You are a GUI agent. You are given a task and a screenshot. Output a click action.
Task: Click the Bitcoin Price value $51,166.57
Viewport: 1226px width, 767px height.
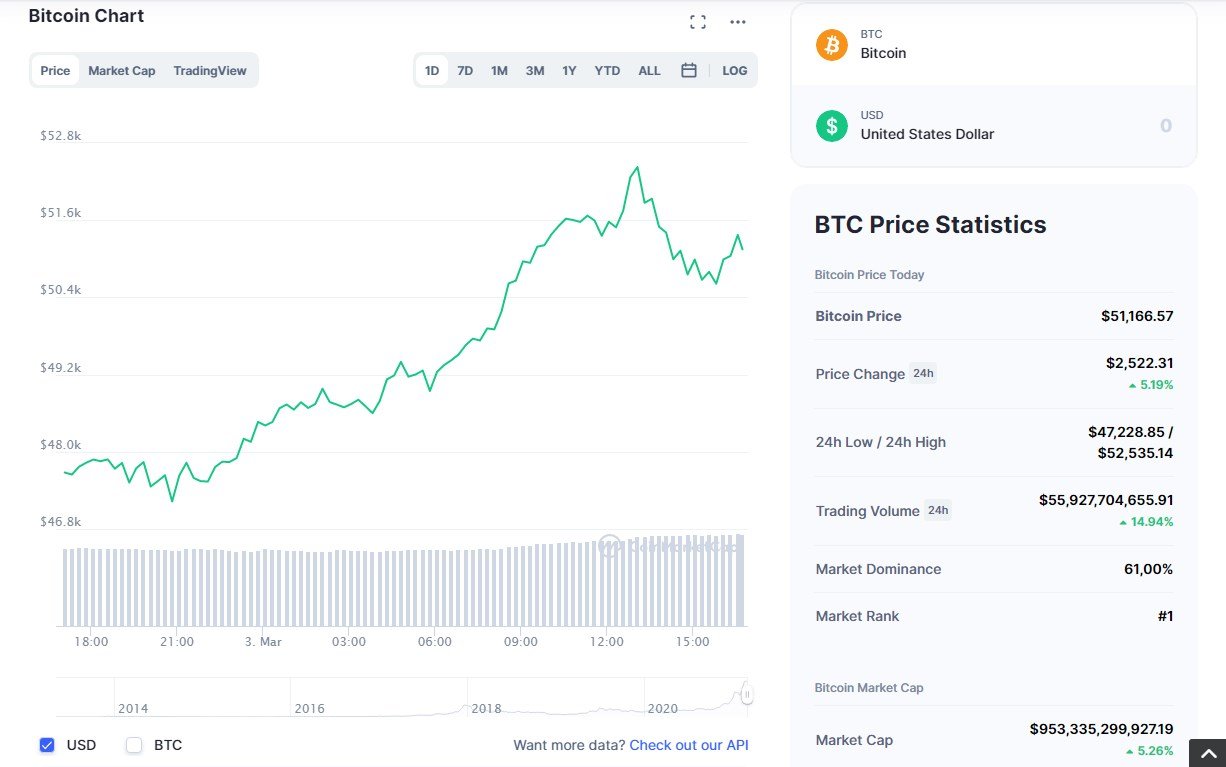tap(1137, 316)
